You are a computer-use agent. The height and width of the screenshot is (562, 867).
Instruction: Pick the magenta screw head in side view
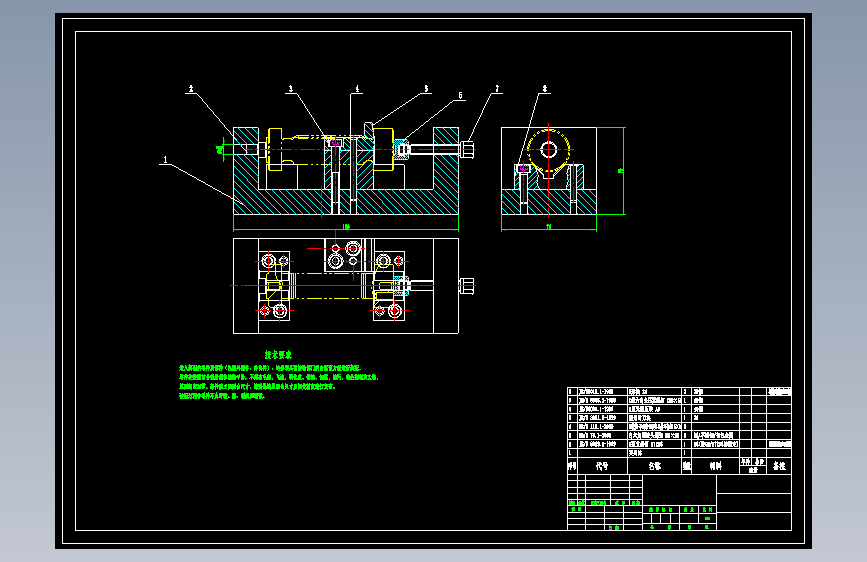[523, 168]
